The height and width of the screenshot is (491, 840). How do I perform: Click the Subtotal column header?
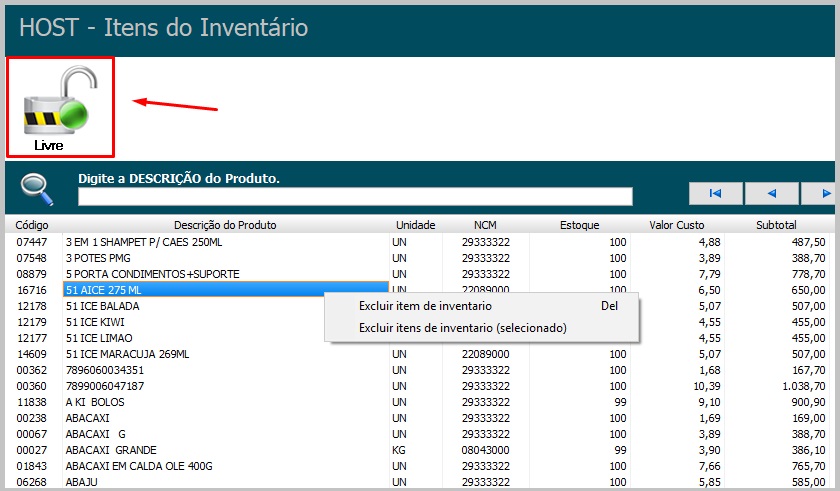tap(776, 225)
